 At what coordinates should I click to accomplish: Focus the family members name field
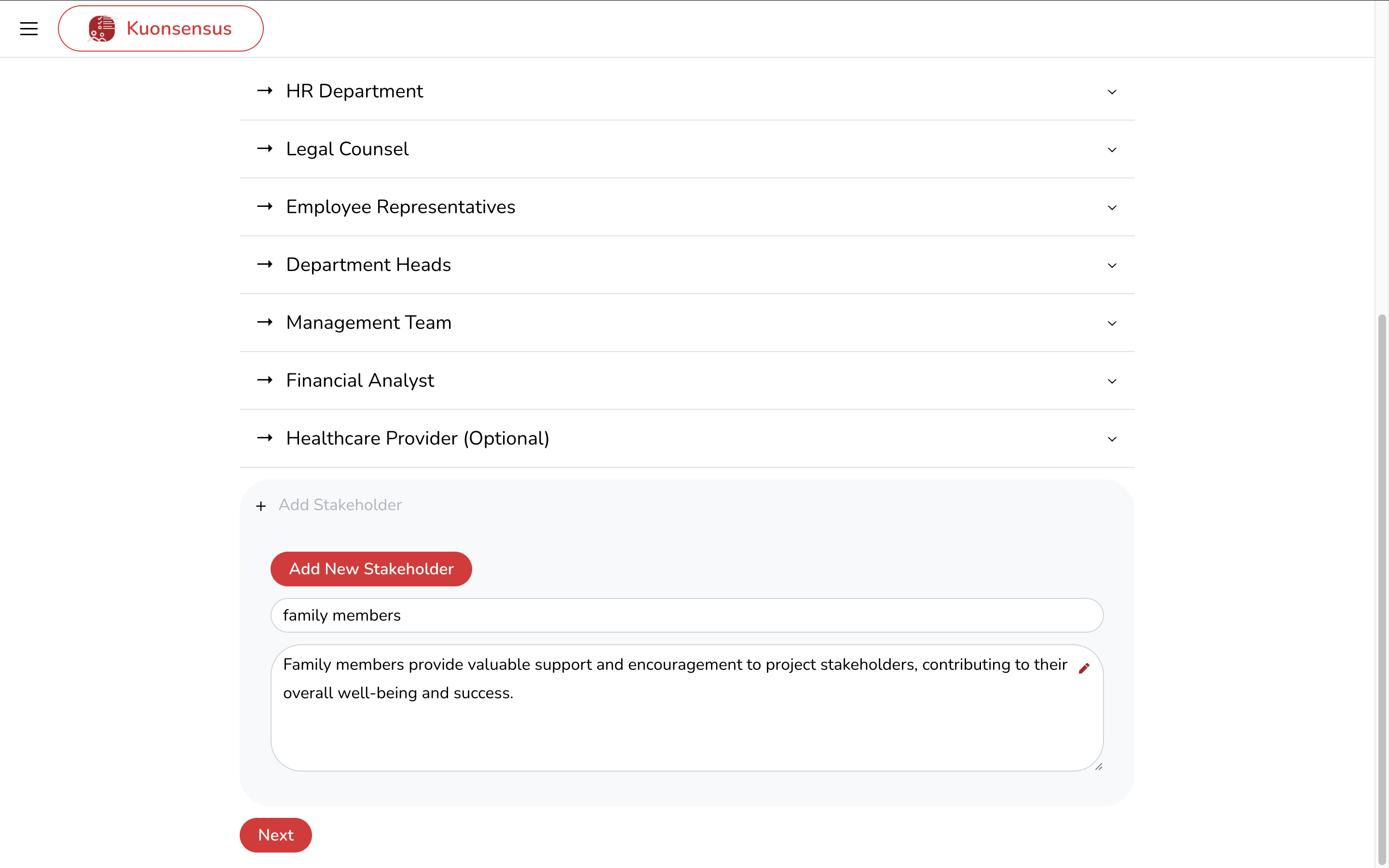click(x=686, y=615)
